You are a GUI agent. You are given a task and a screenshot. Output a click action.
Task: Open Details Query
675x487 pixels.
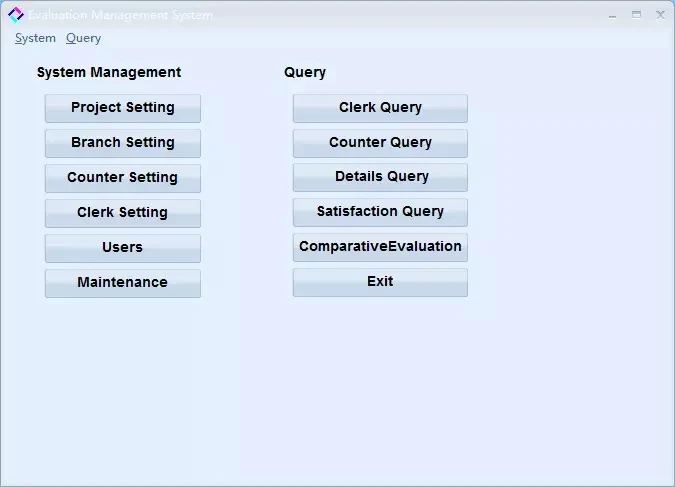[x=380, y=177]
